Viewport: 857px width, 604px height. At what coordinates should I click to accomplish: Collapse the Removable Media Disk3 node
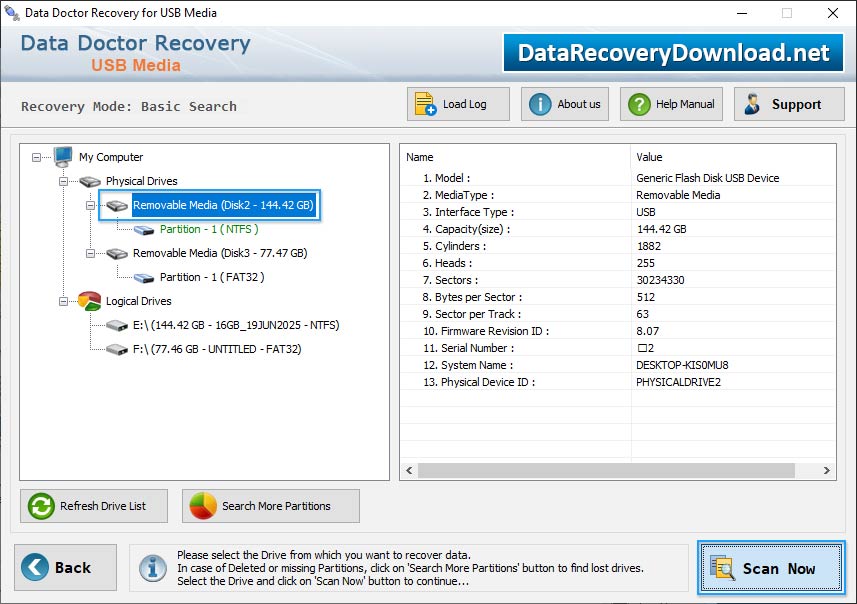90,254
